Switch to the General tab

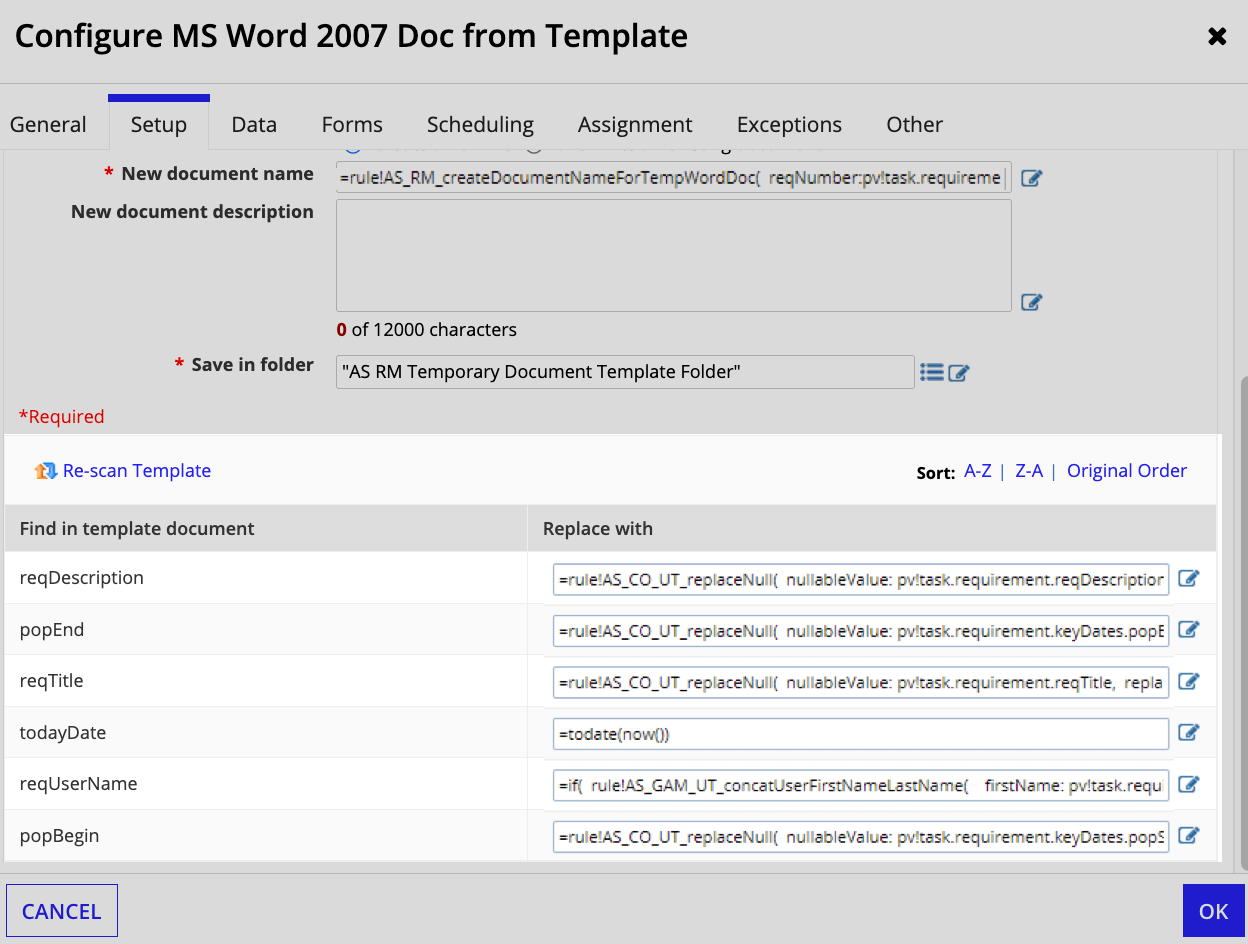tap(48, 125)
